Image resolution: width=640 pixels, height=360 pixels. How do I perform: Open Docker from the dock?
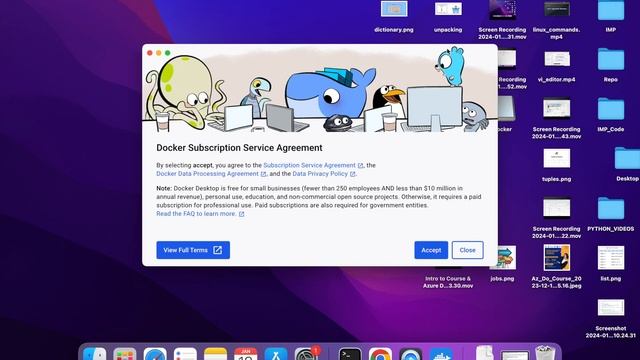(x=441, y=354)
